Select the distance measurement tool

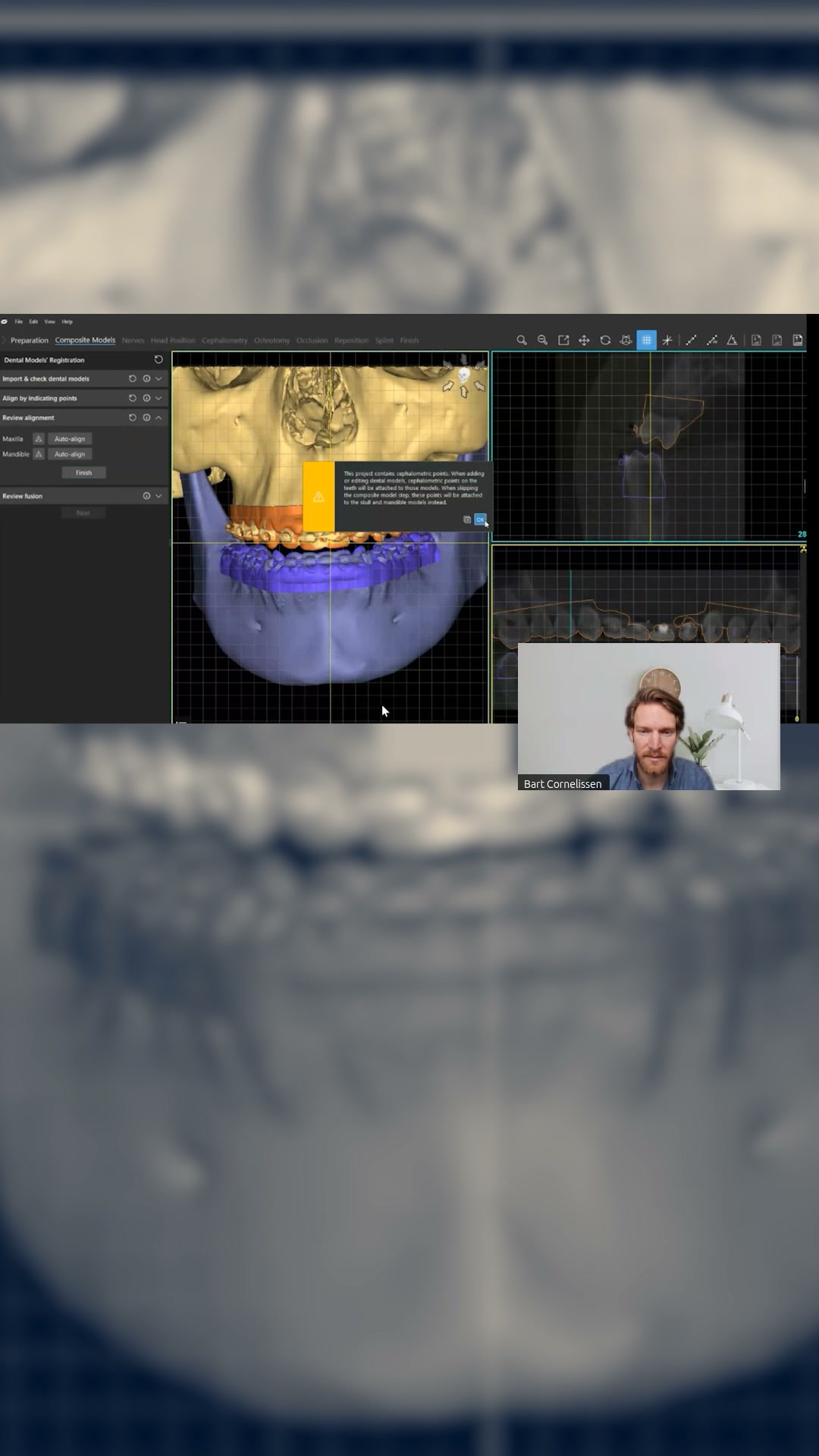(691, 340)
